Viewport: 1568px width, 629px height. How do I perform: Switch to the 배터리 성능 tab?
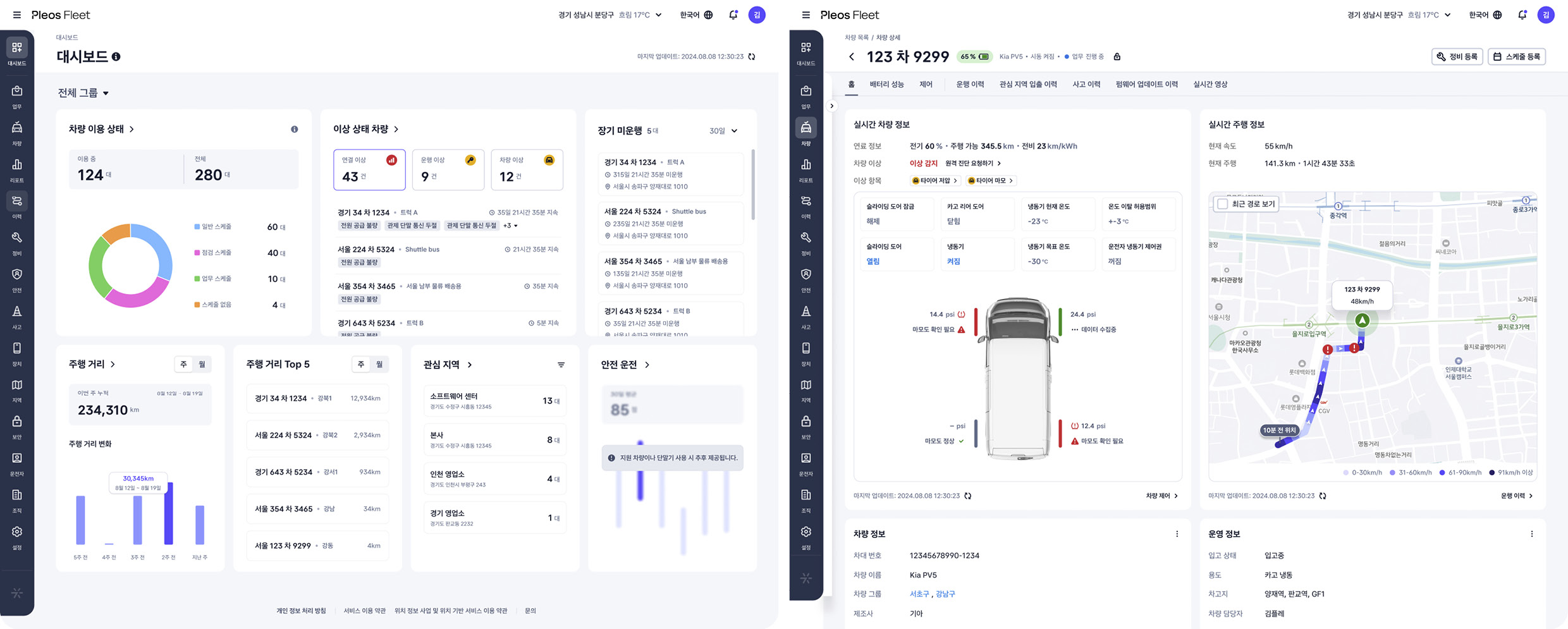pos(886,85)
